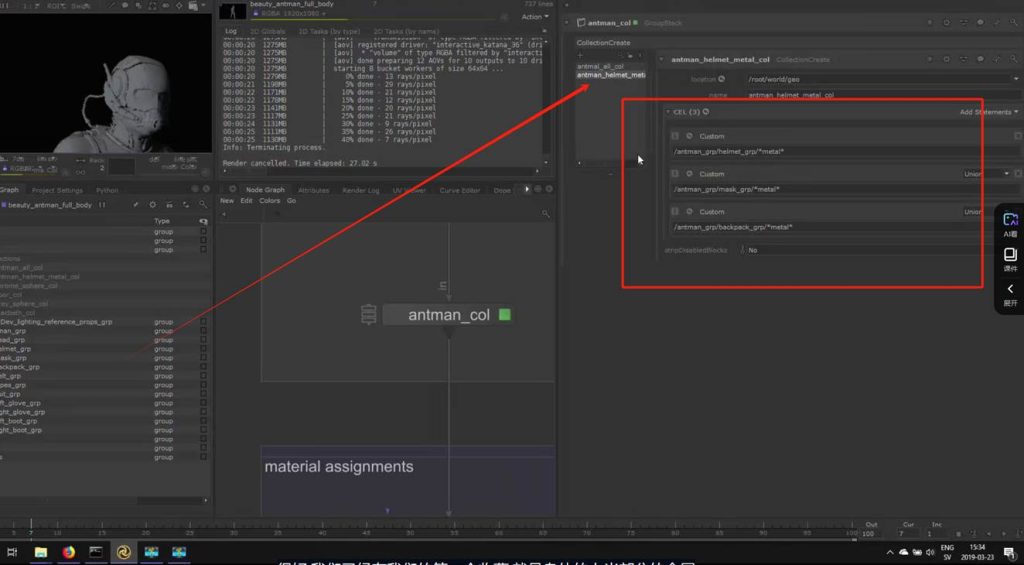Select antmal_all_col in the collection list
Viewport: 1024px width, 565px height.
pos(600,67)
